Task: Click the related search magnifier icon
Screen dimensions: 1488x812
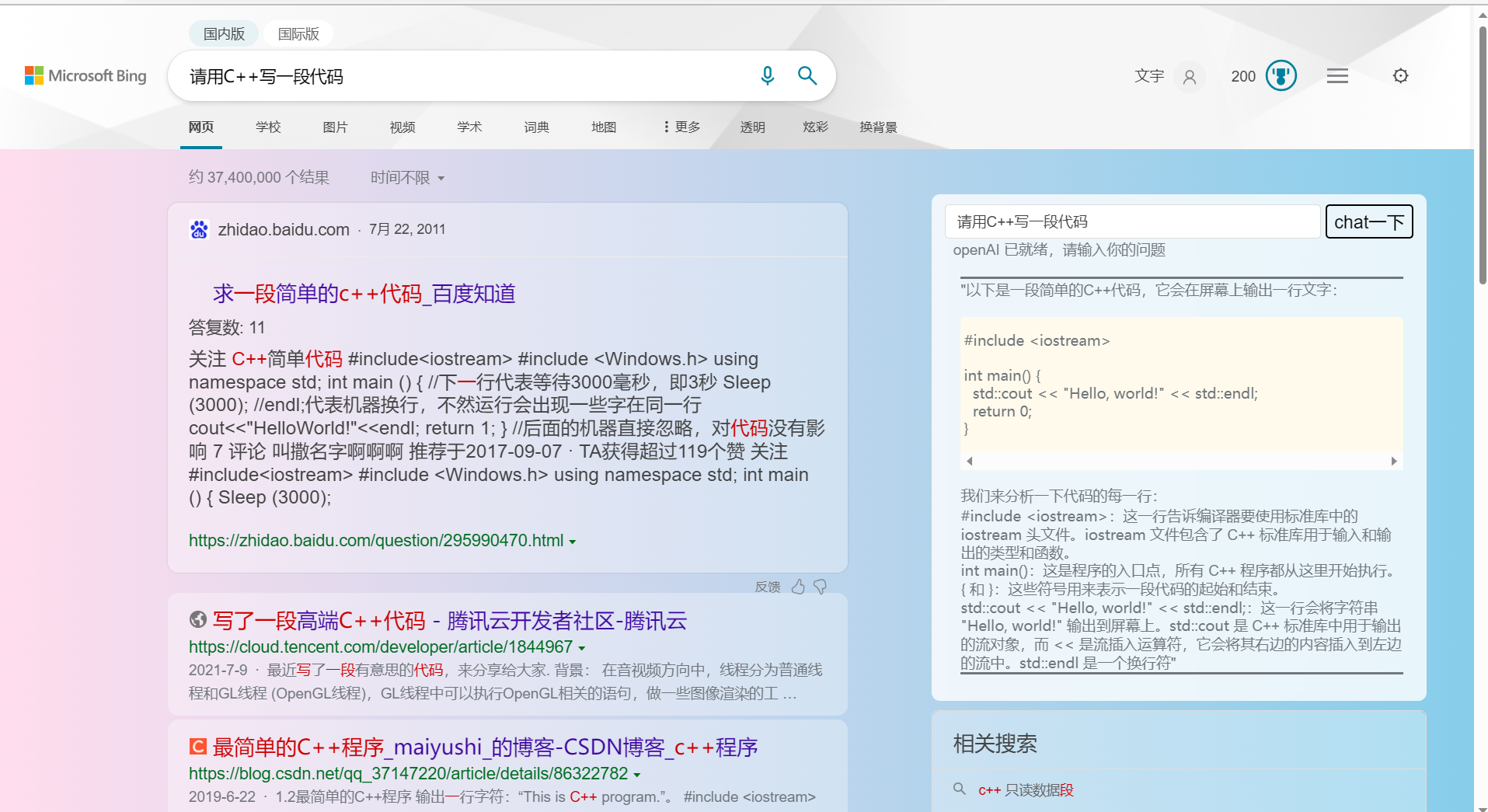Action: pyautogui.click(x=960, y=789)
